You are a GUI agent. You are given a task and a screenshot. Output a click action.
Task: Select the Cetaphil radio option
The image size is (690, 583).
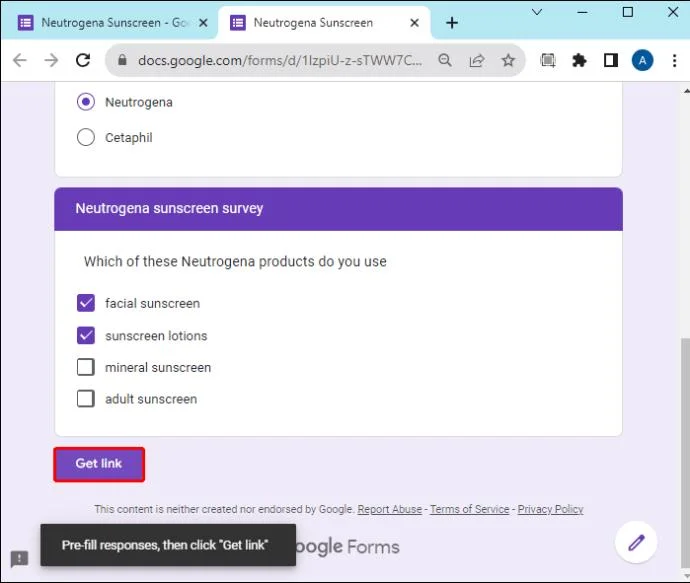(85, 137)
